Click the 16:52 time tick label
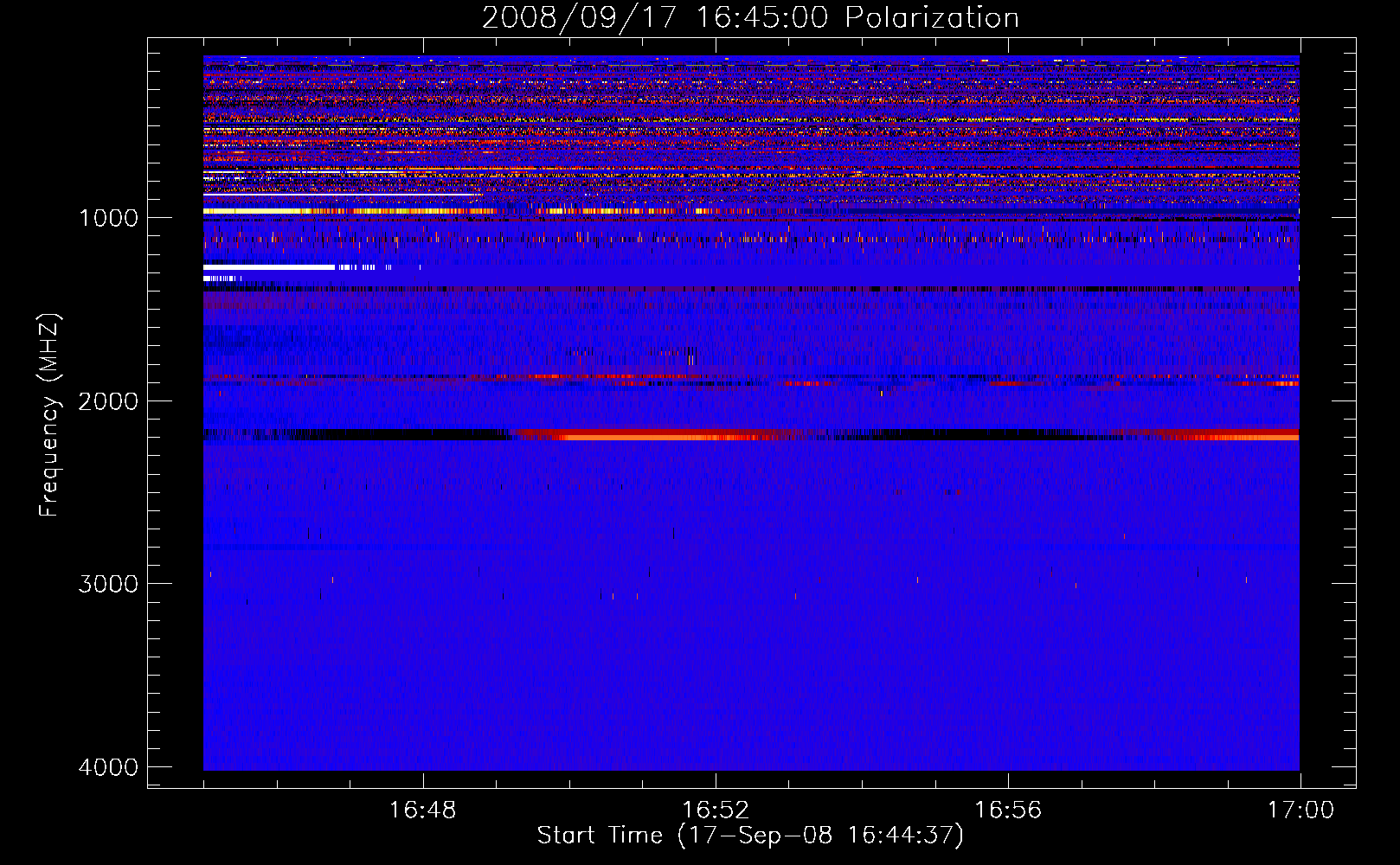Screen dimensions: 1400x865 point(716,811)
